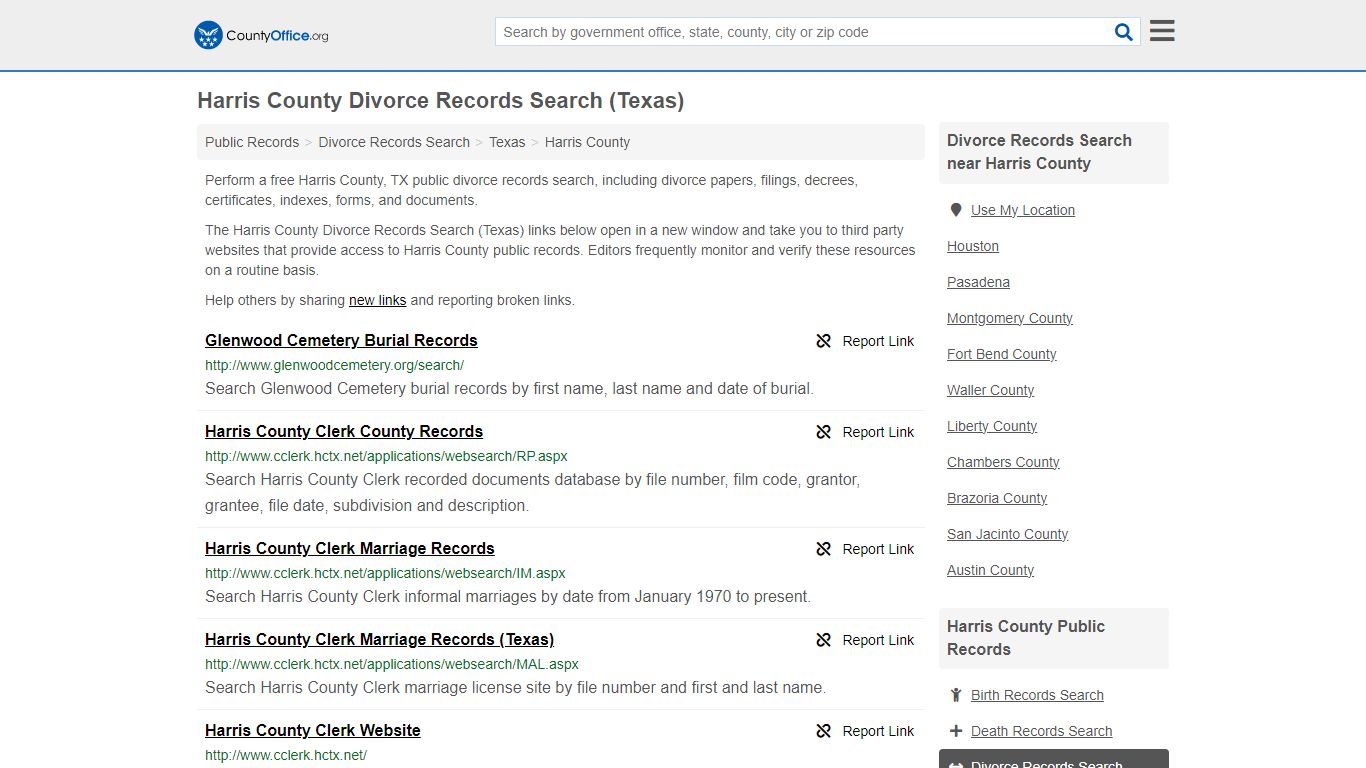Visit the cclerk.hctx.net root URL
1366x768 pixels.
286,755
